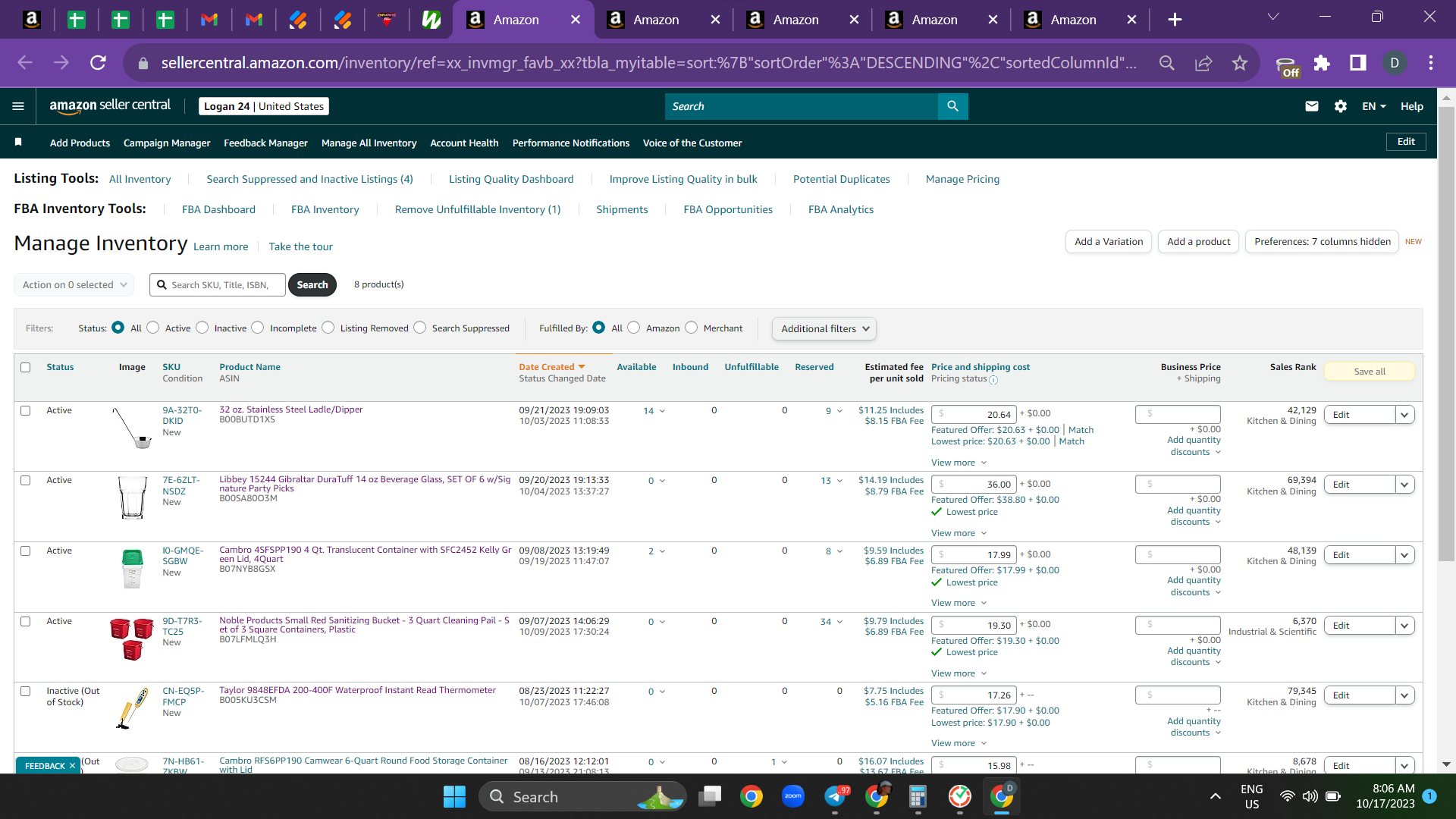Open Calculator from the taskbar

918,796
